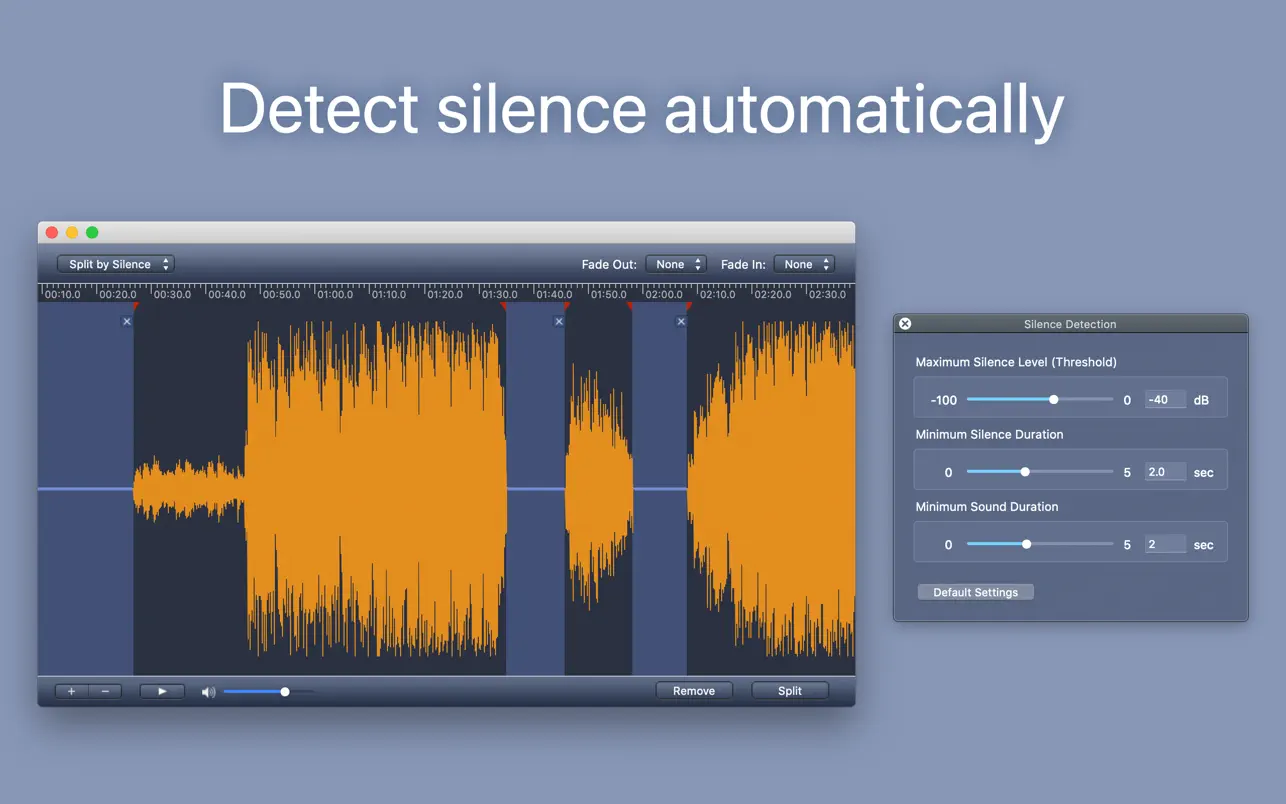The width and height of the screenshot is (1286, 804).
Task: Click the red marker at 01:30 on timeline
Action: tap(505, 306)
